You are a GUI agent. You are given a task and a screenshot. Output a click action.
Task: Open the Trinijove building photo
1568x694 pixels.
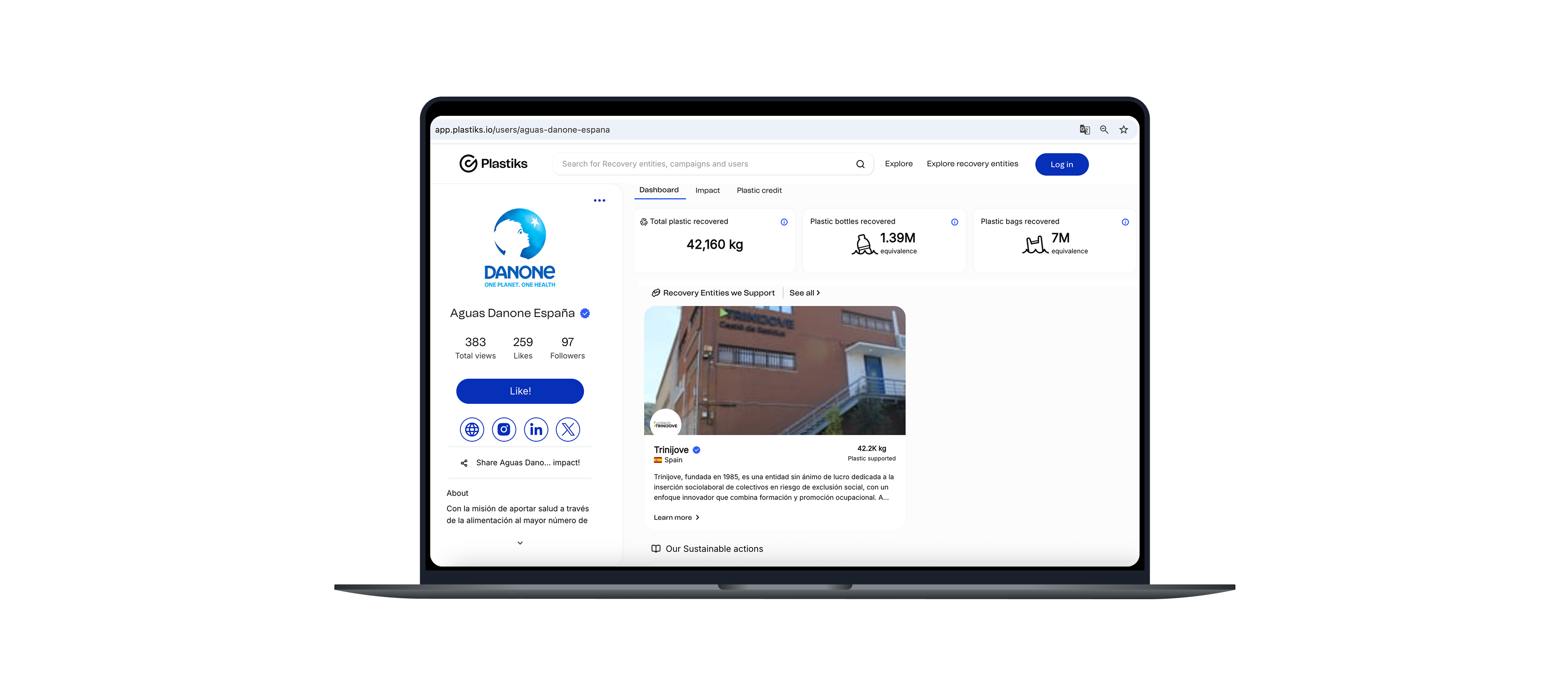click(775, 371)
